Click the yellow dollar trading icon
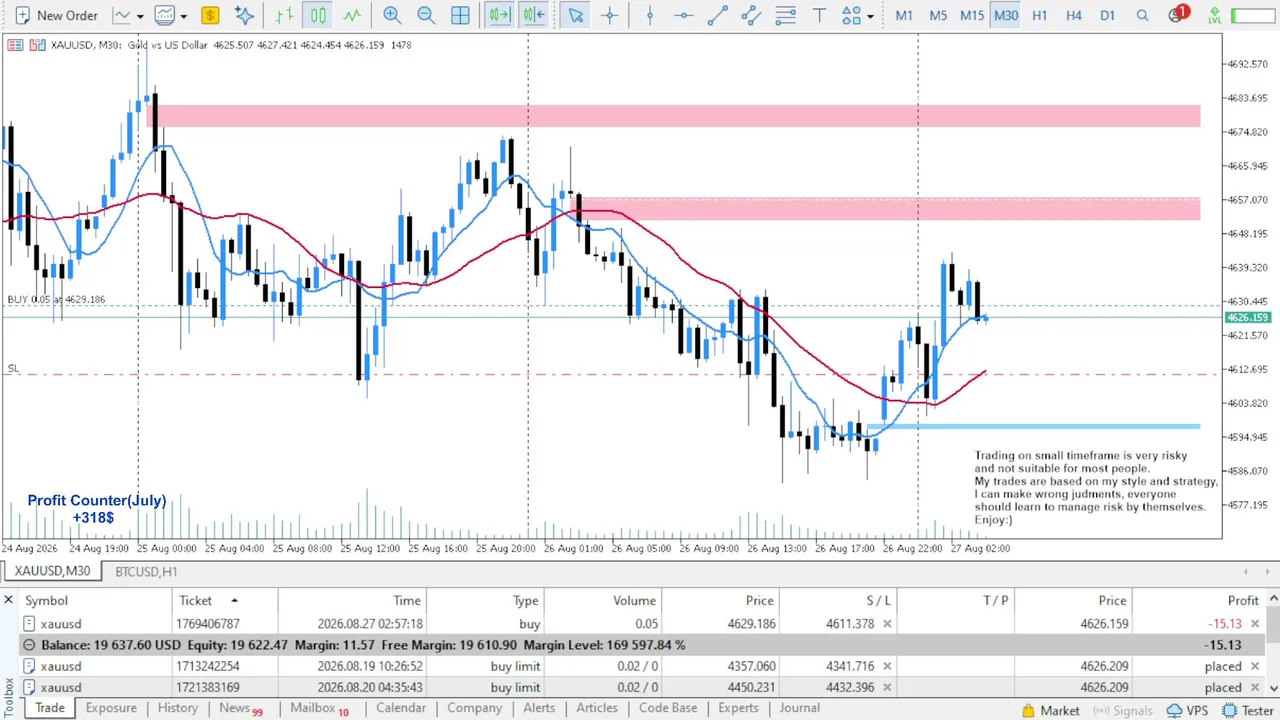The width and height of the screenshot is (1280, 720). click(x=210, y=15)
